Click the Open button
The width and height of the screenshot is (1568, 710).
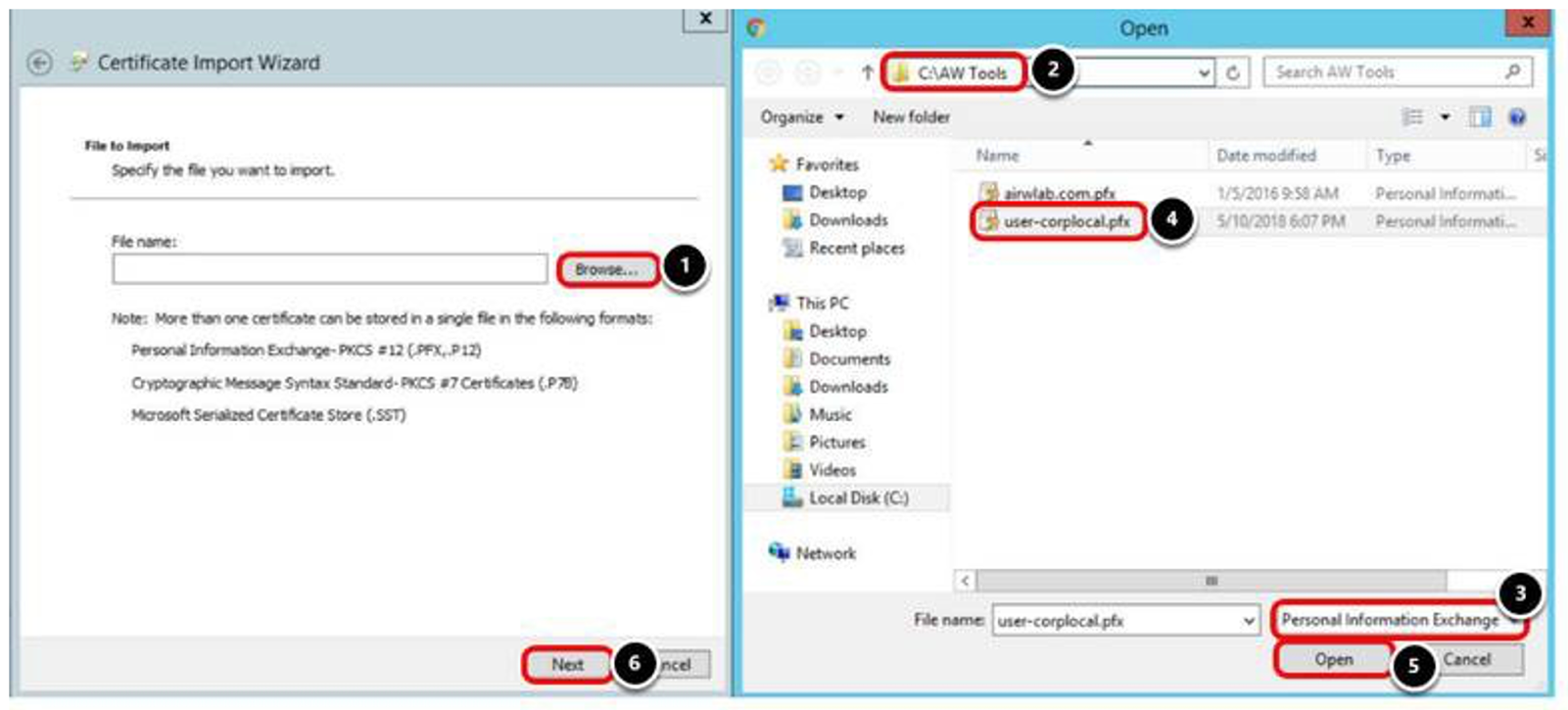(1334, 660)
